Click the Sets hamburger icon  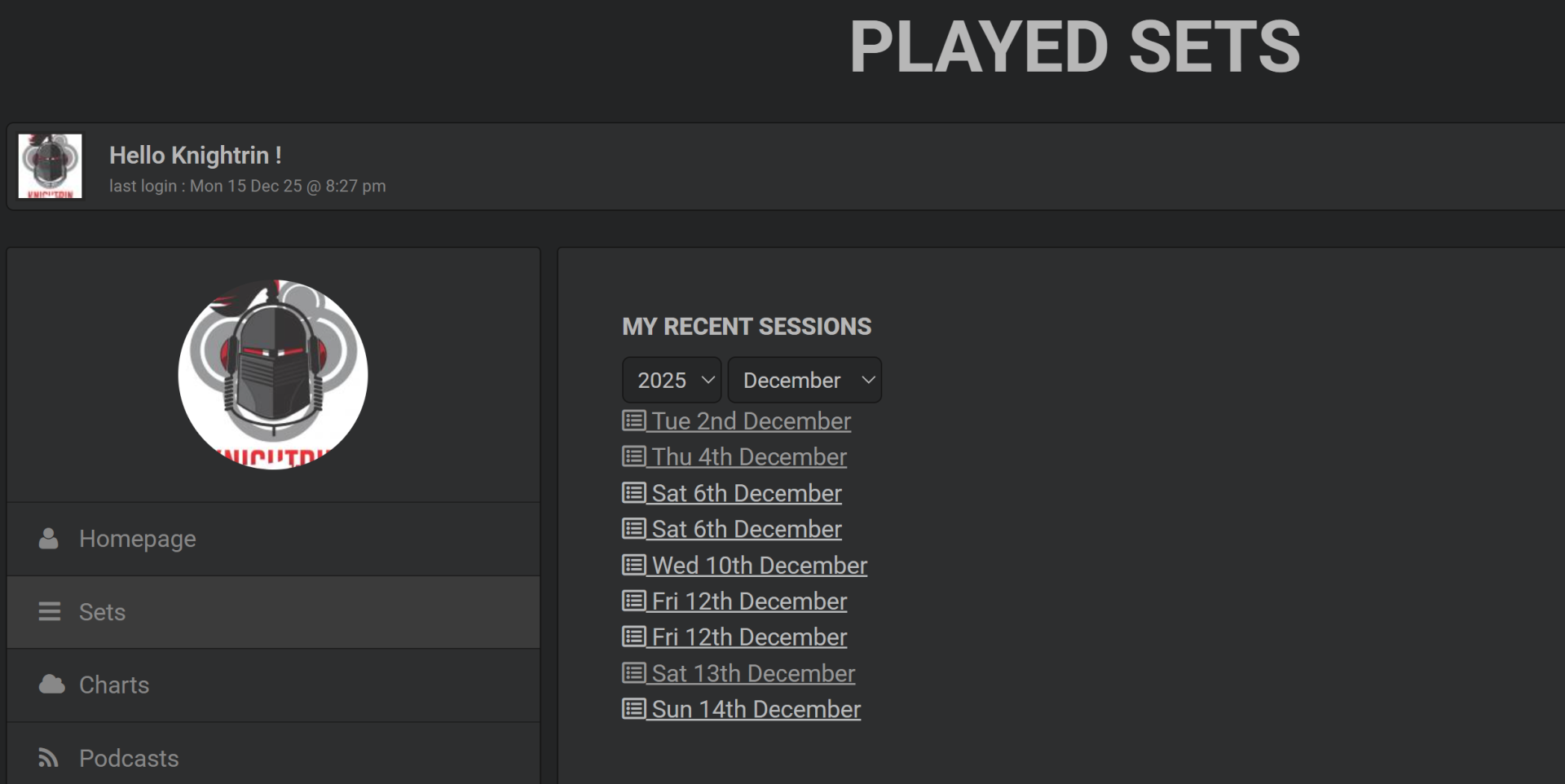pos(50,612)
